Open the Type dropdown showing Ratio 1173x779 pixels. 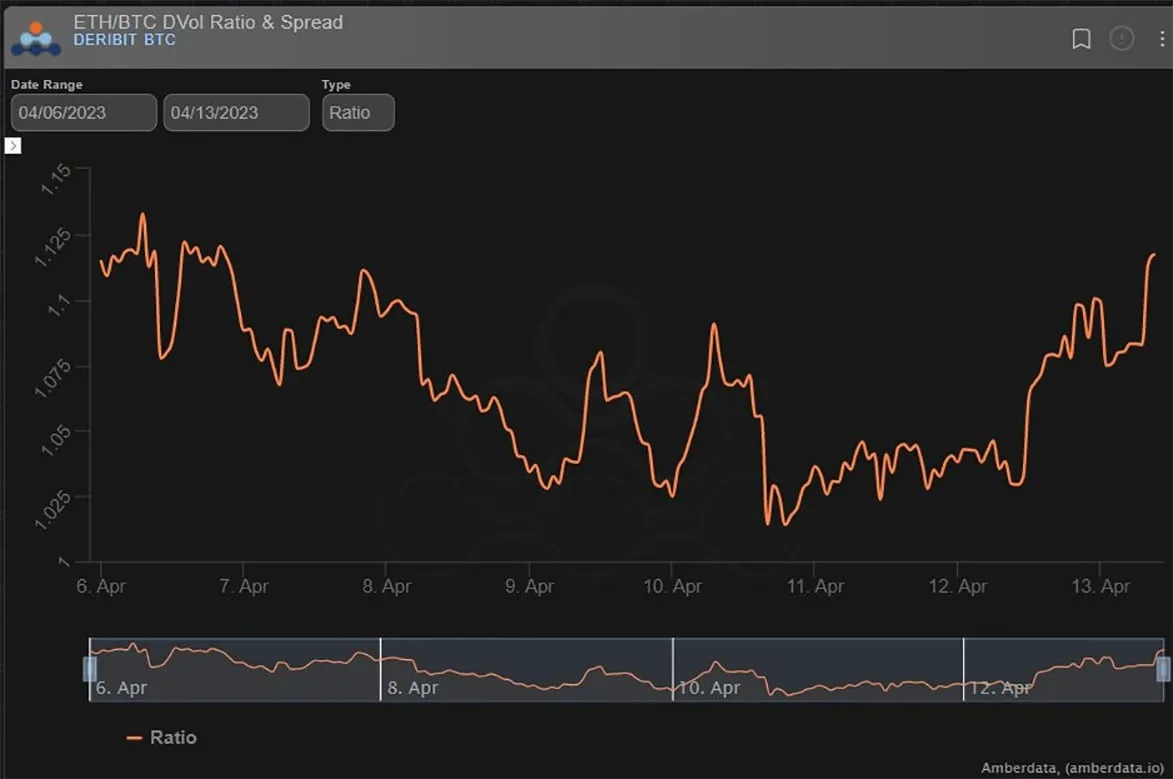pyautogui.click(x=358, y=112)
